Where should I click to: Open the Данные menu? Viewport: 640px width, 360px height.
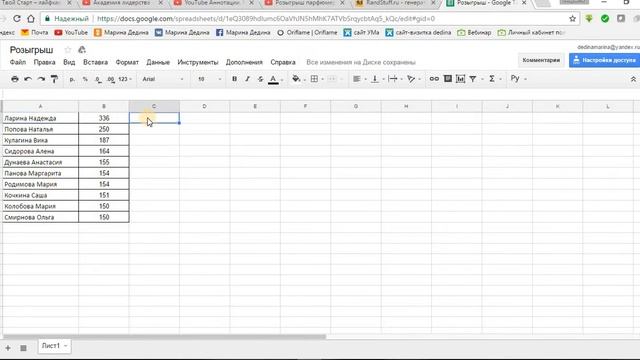158,62
